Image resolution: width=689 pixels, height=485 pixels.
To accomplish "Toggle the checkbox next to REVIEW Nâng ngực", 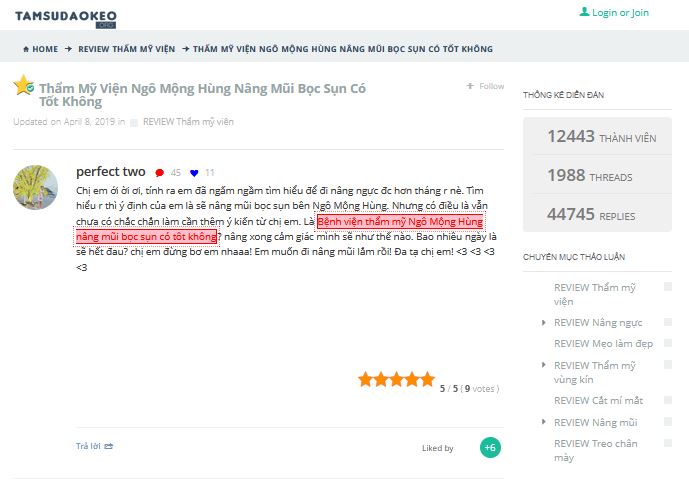I will pyautogui.click(x=668, y=322).
